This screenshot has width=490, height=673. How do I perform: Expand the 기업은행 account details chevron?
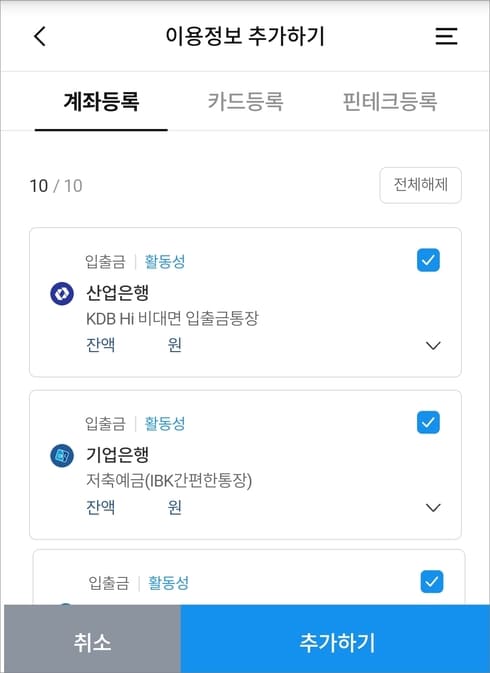(433, 508)
